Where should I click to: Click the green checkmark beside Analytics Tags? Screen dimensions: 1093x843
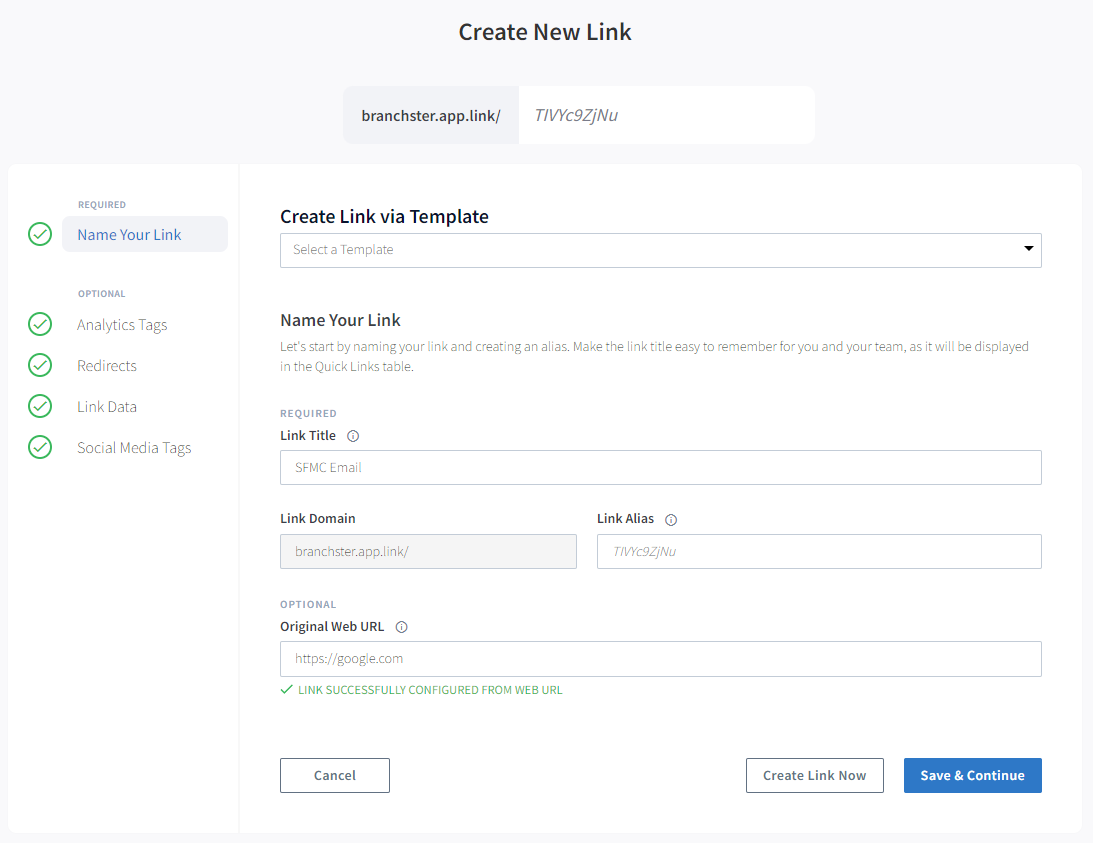(x=40, y=324)
